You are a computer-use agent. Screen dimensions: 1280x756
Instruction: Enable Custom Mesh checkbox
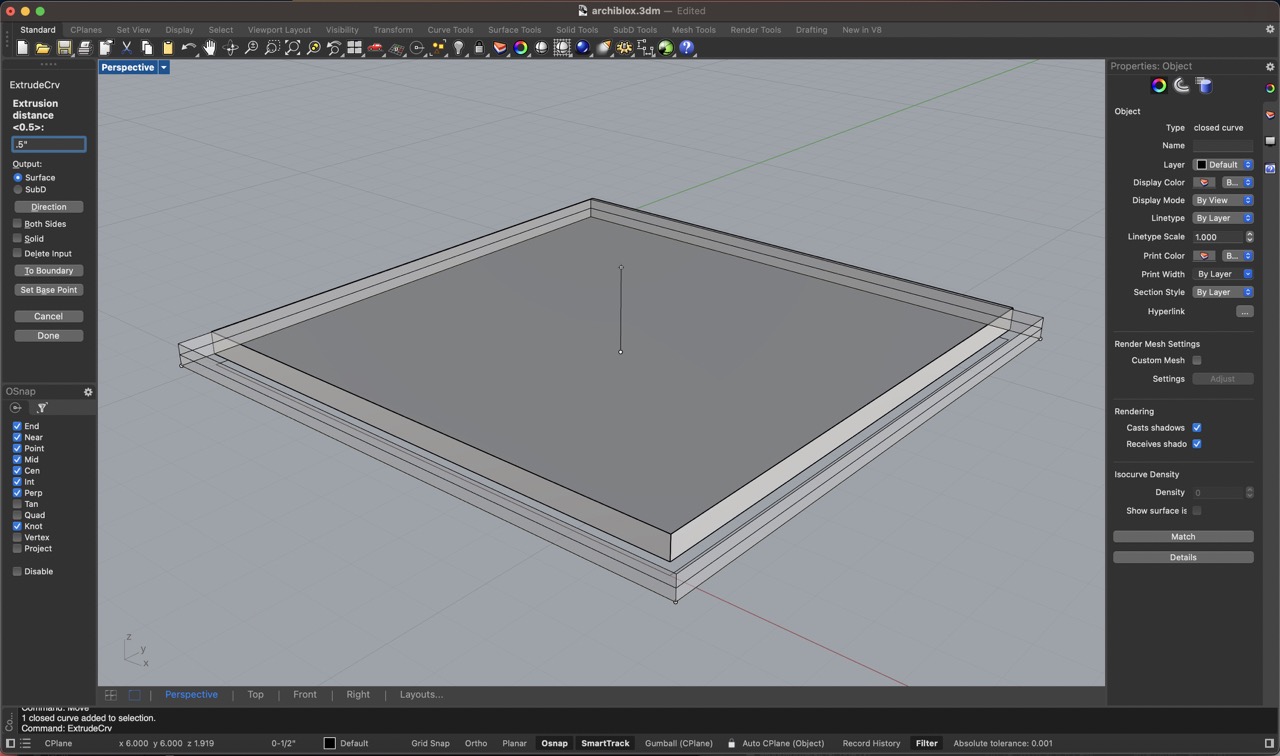[x=1197, y=360]
